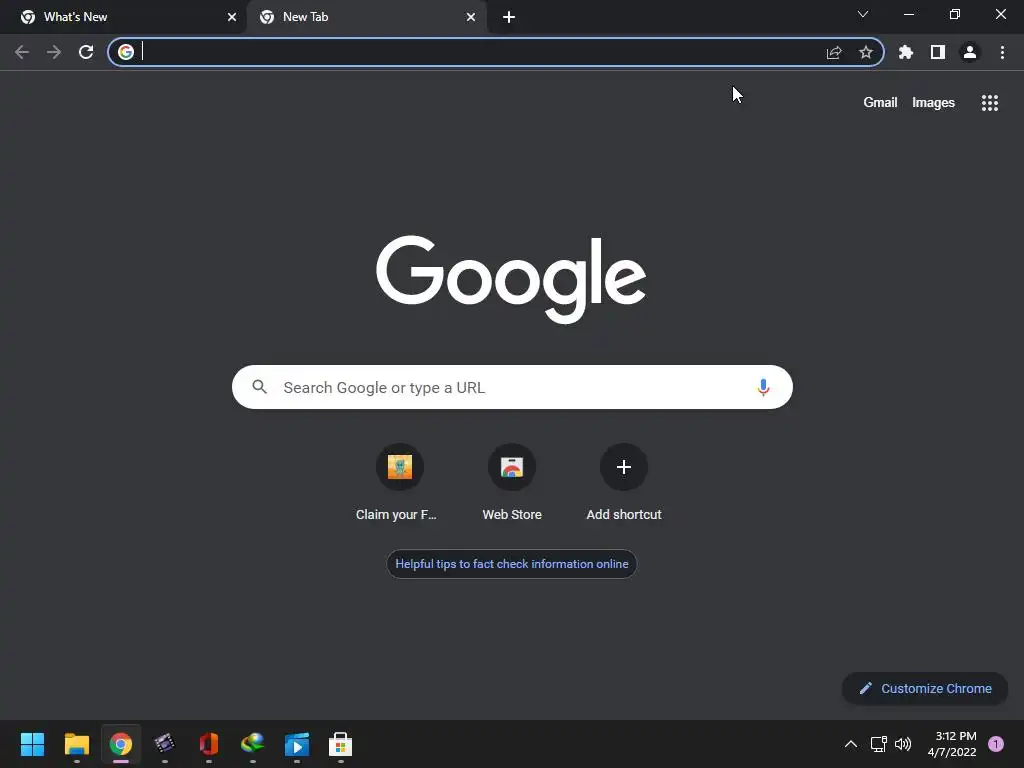Image resolution: width=1024 pixels, height=768 pixels.
Task: Close the What's New tab
Action: pos(232,17)
